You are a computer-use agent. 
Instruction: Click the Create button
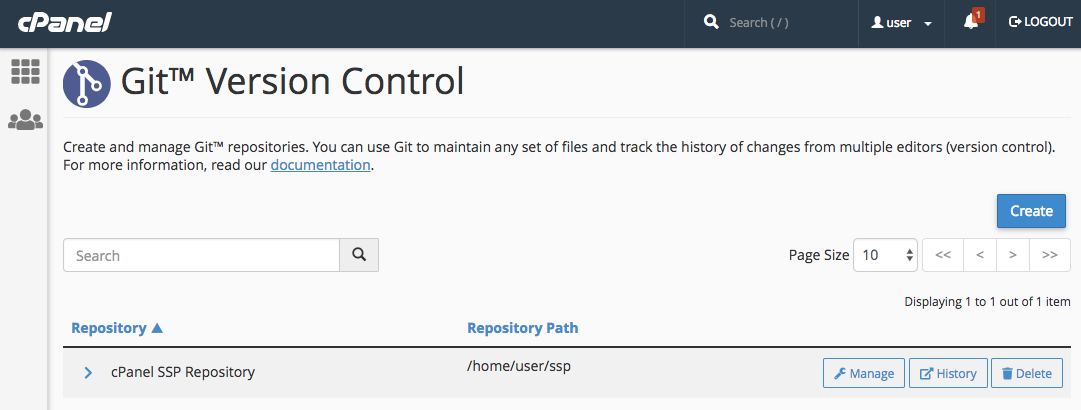[1031, 211]
